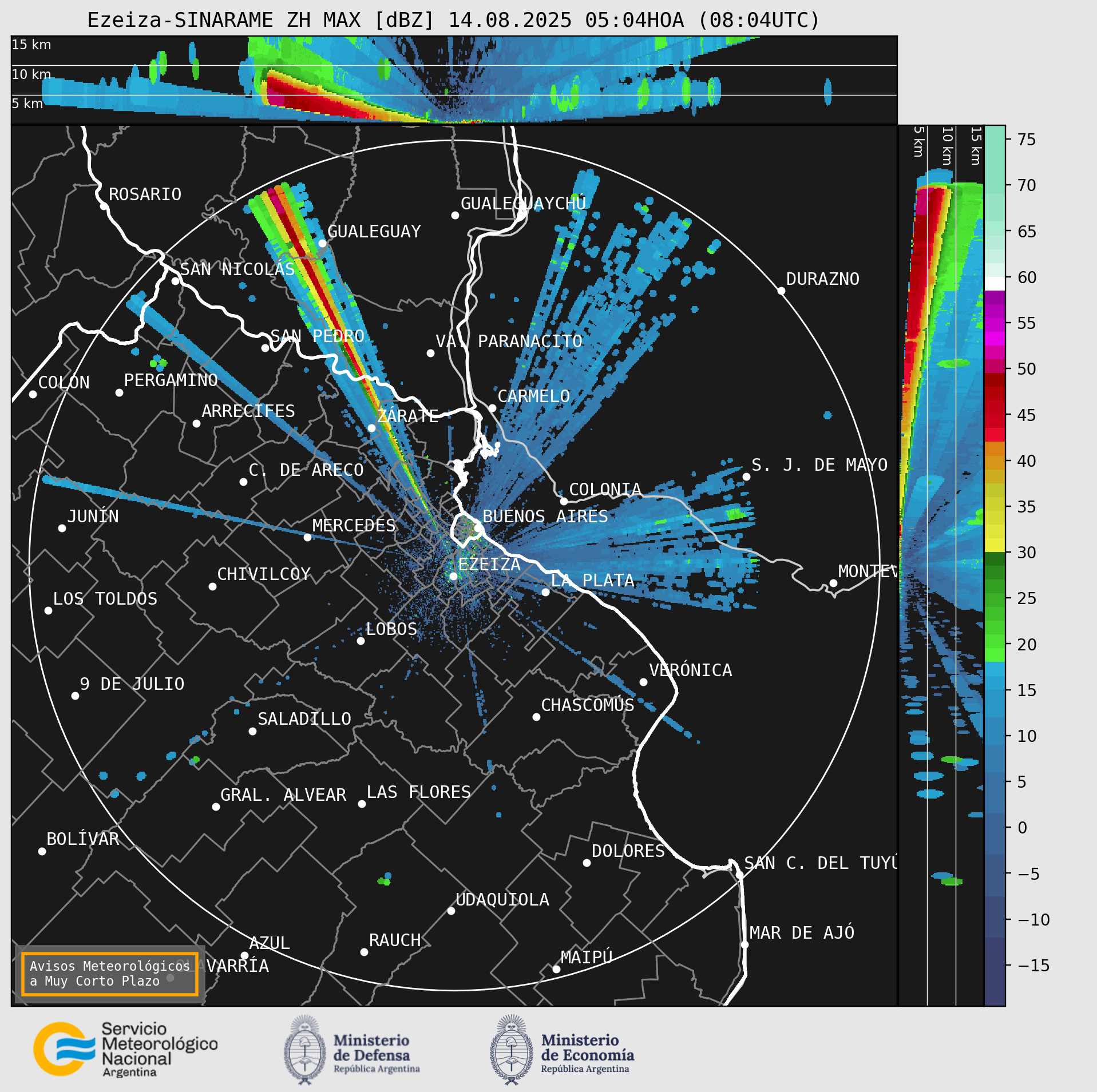Click the LOS TOLDOS label
Screen dimensions: 1097x1092
tap(105, 598)
